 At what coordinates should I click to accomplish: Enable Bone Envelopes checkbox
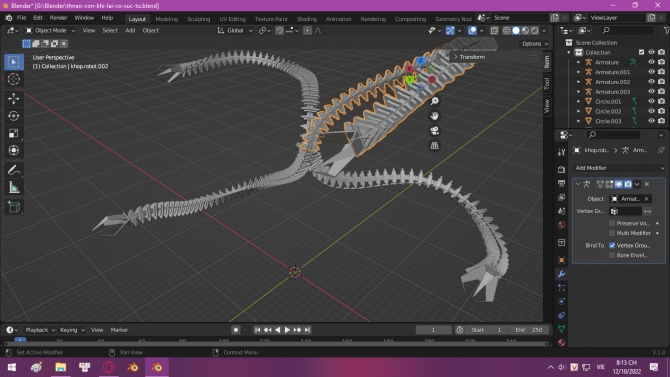point(612,255)
